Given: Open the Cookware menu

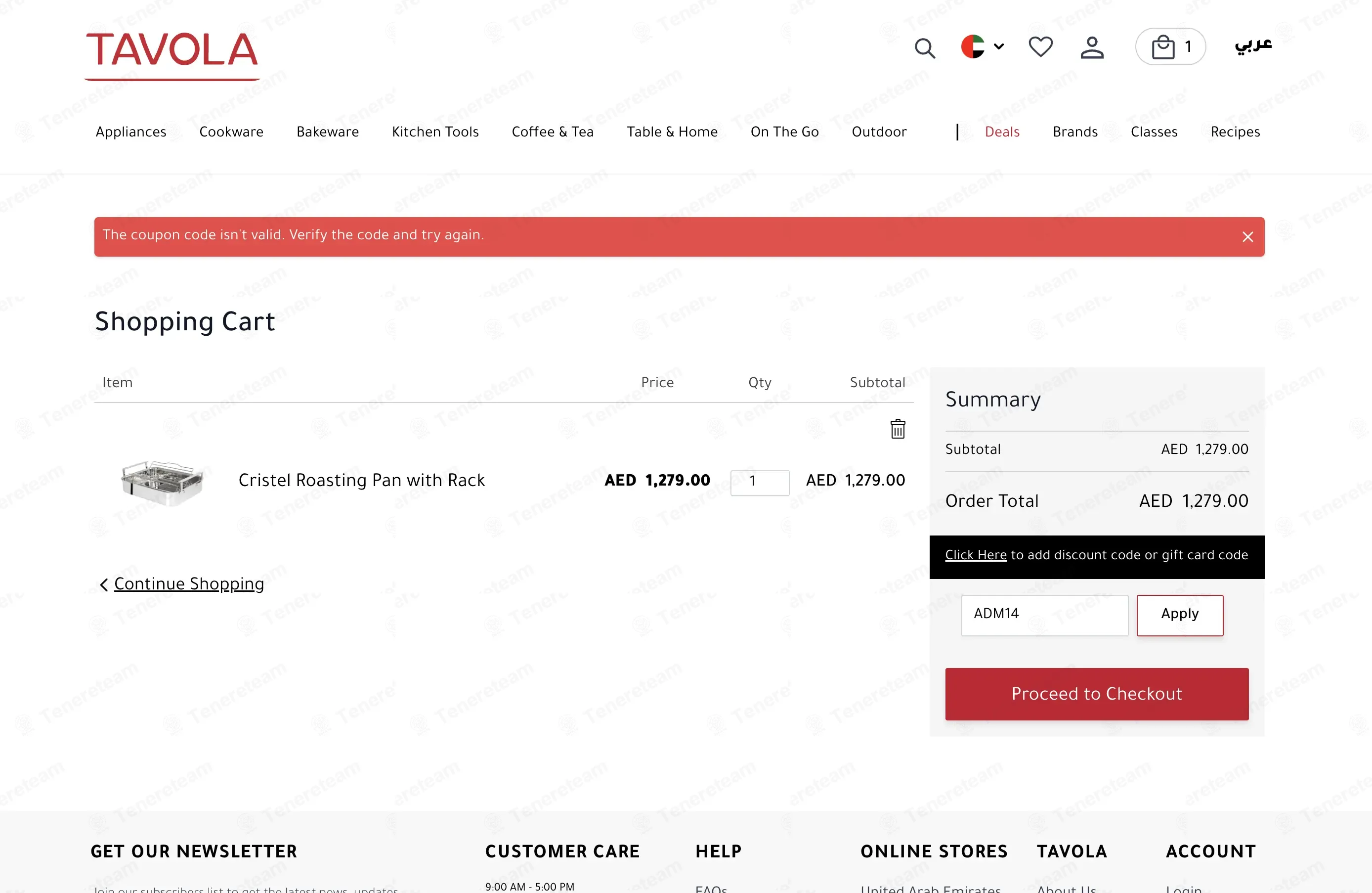Looking at the screenshot, I should (x=231, y=132).
